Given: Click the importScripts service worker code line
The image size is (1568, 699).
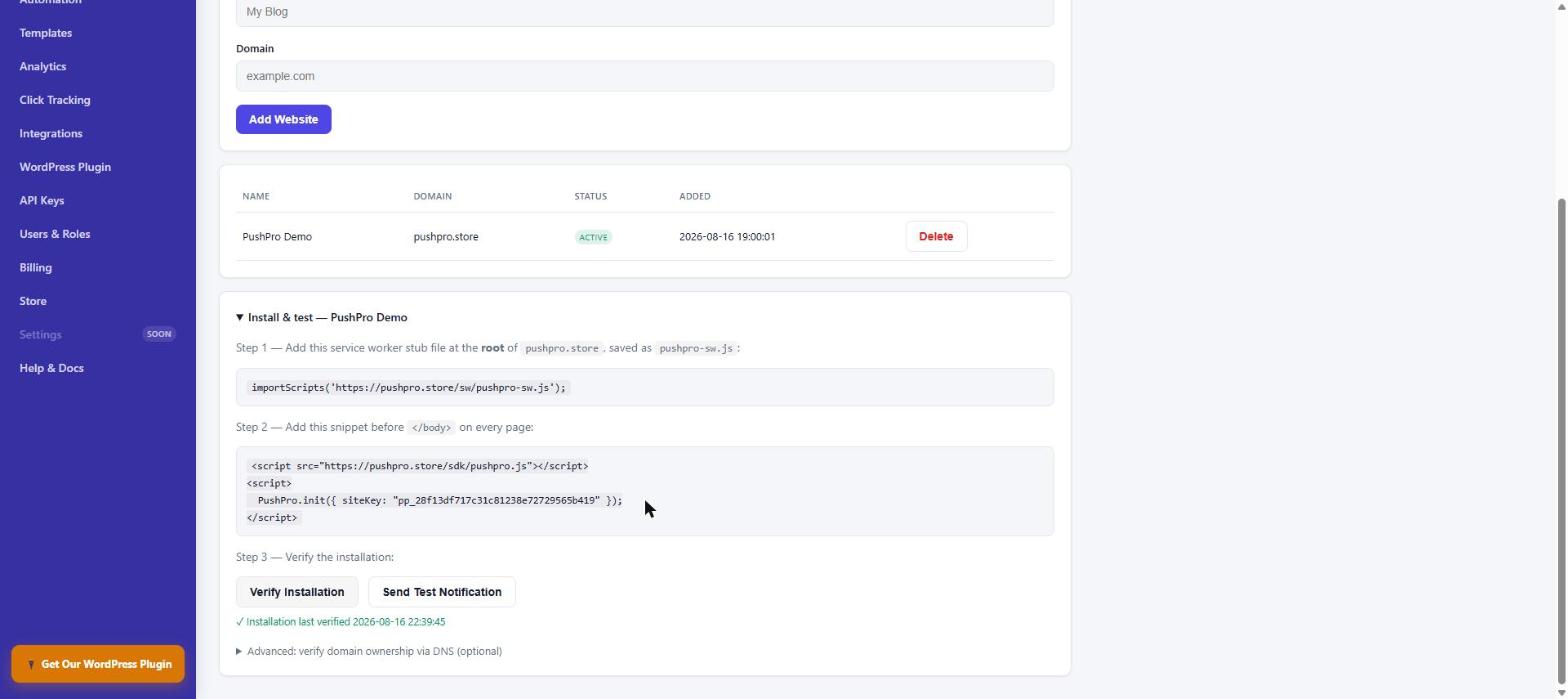Looking at the screenshot, I should point(408,388).
